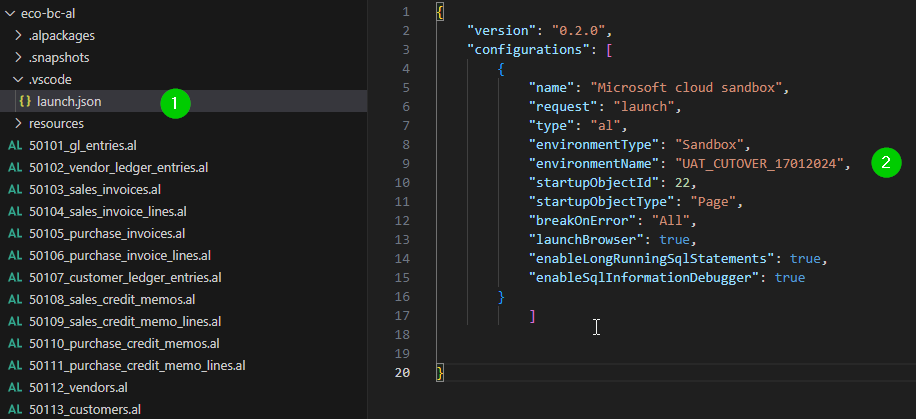Open file 50109_sales_credit_memo_lines.al

125,321
